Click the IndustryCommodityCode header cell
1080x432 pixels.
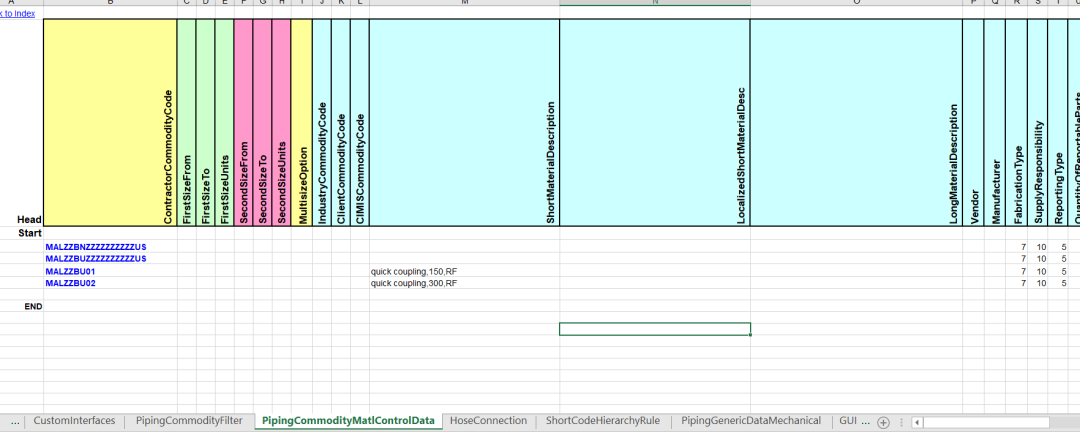point(322,122)
